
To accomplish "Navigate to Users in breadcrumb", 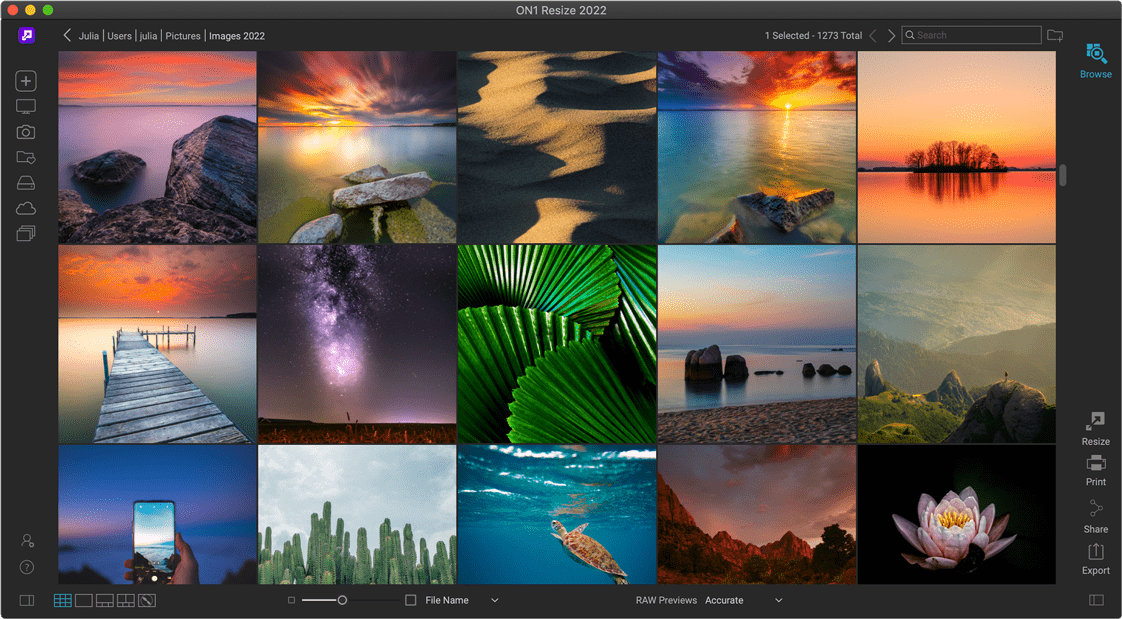I will pyautogui.click(x=119, y=36).
